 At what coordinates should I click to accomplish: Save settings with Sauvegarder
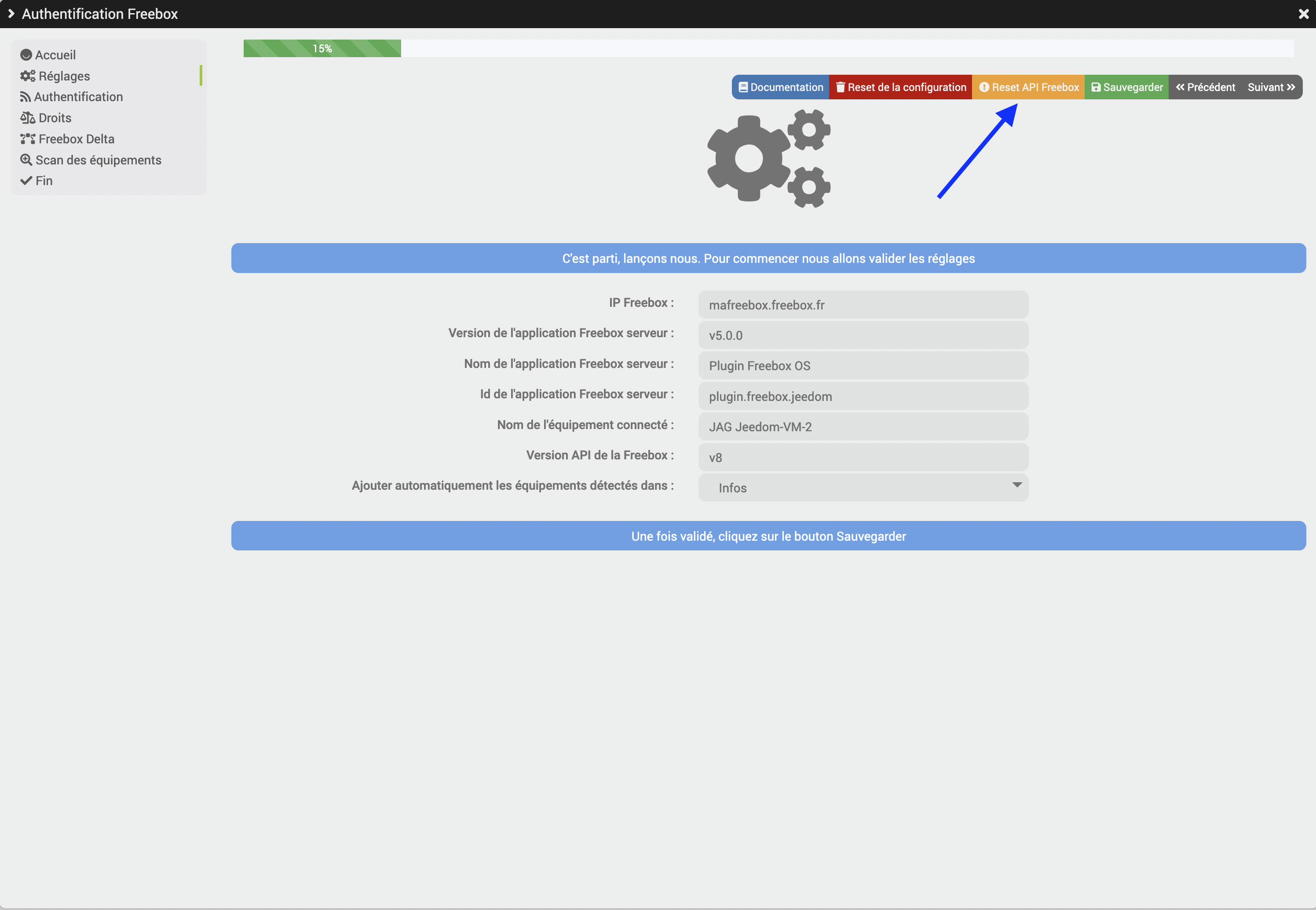(x=1126, y=87)
